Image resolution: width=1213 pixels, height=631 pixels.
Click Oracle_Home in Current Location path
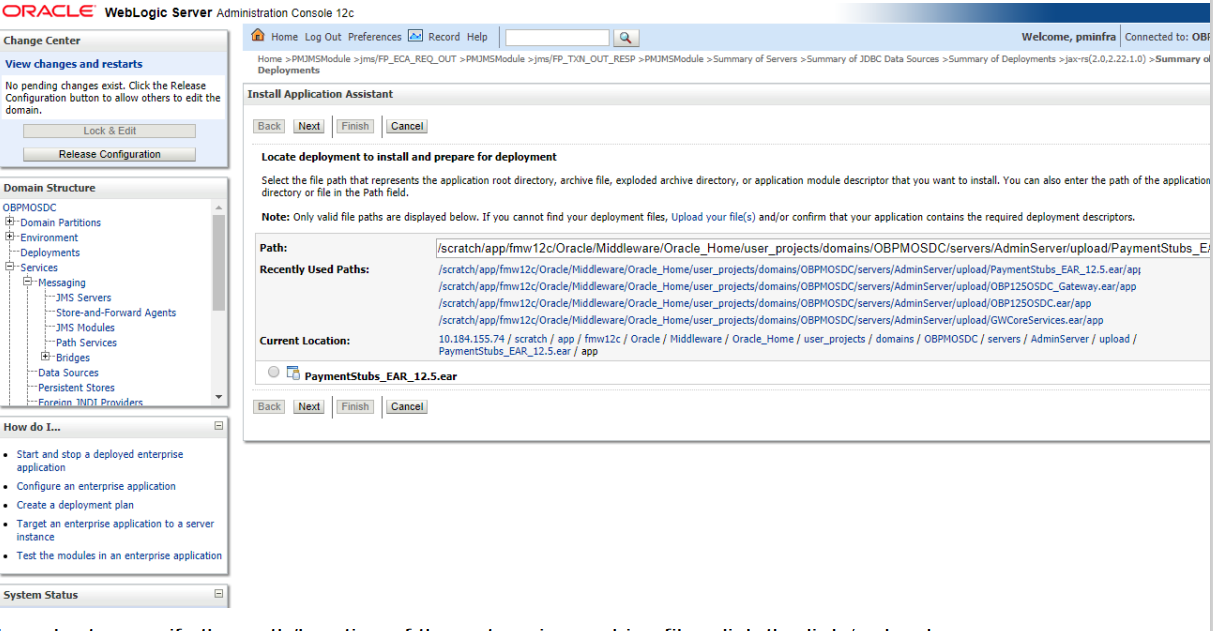tap(763, 339)
